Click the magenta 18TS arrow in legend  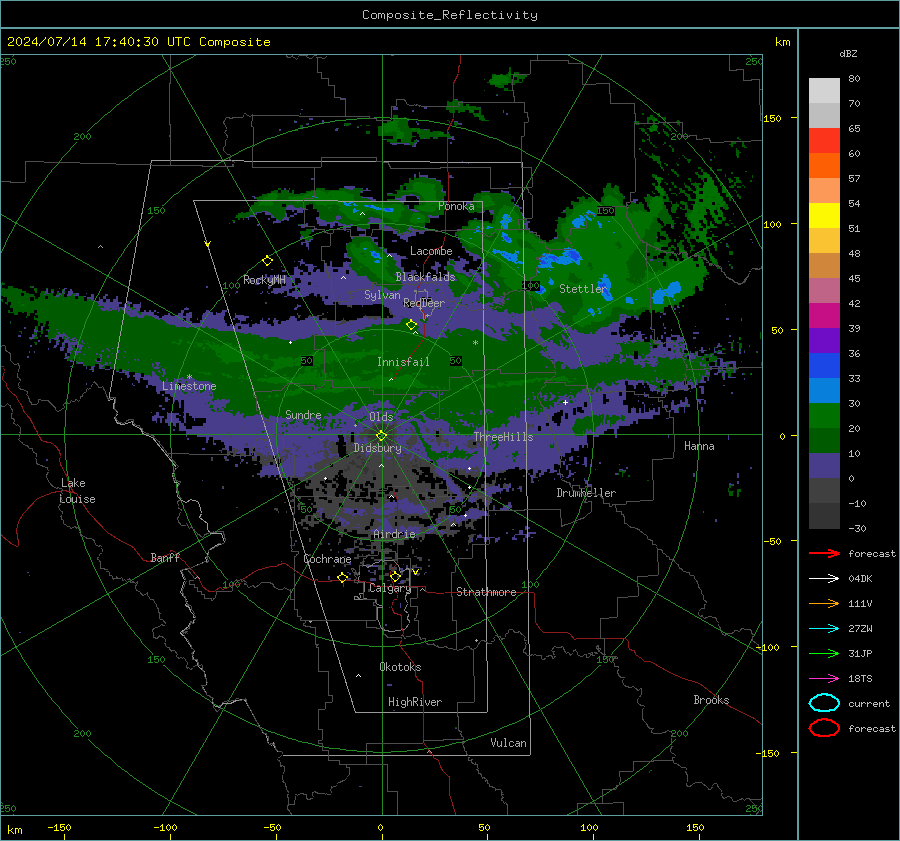[824, 678]
